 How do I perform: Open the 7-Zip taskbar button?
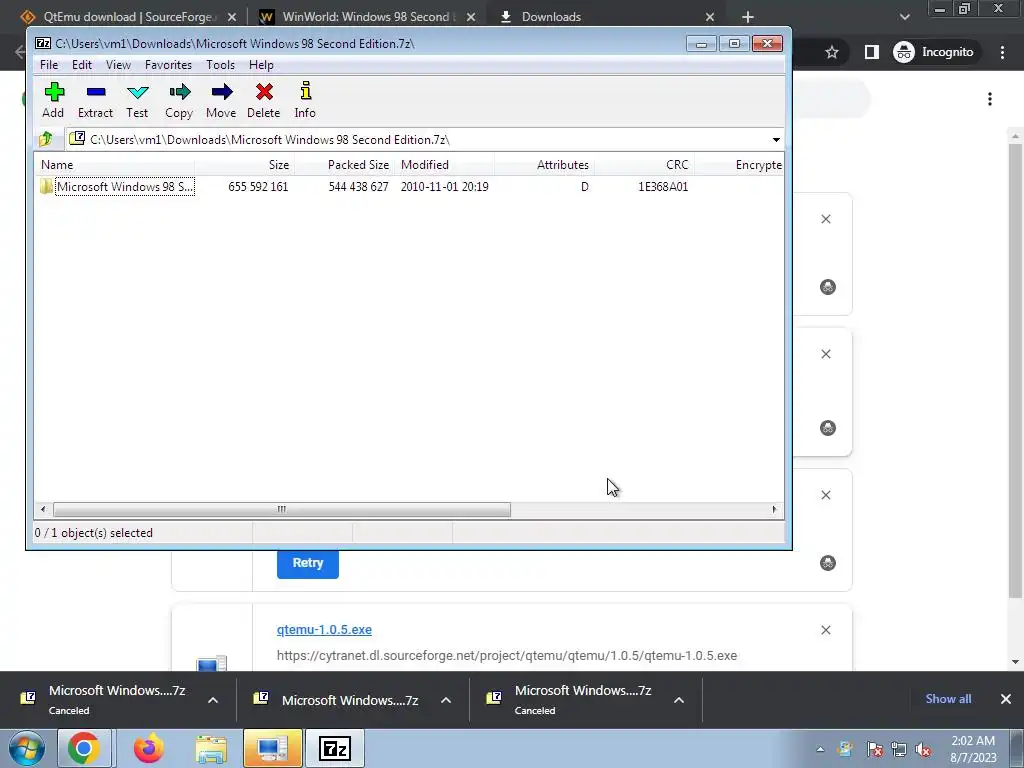point(335,748)
